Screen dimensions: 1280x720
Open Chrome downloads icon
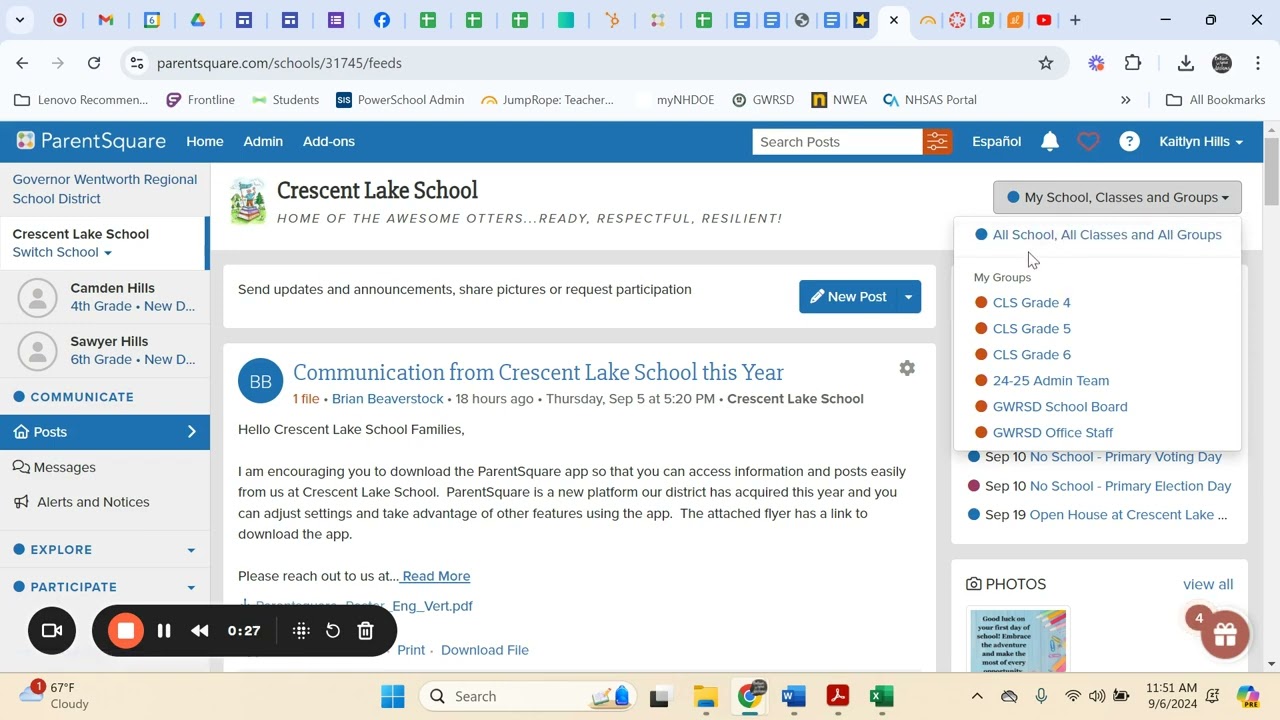click(x=1186, y=63)
